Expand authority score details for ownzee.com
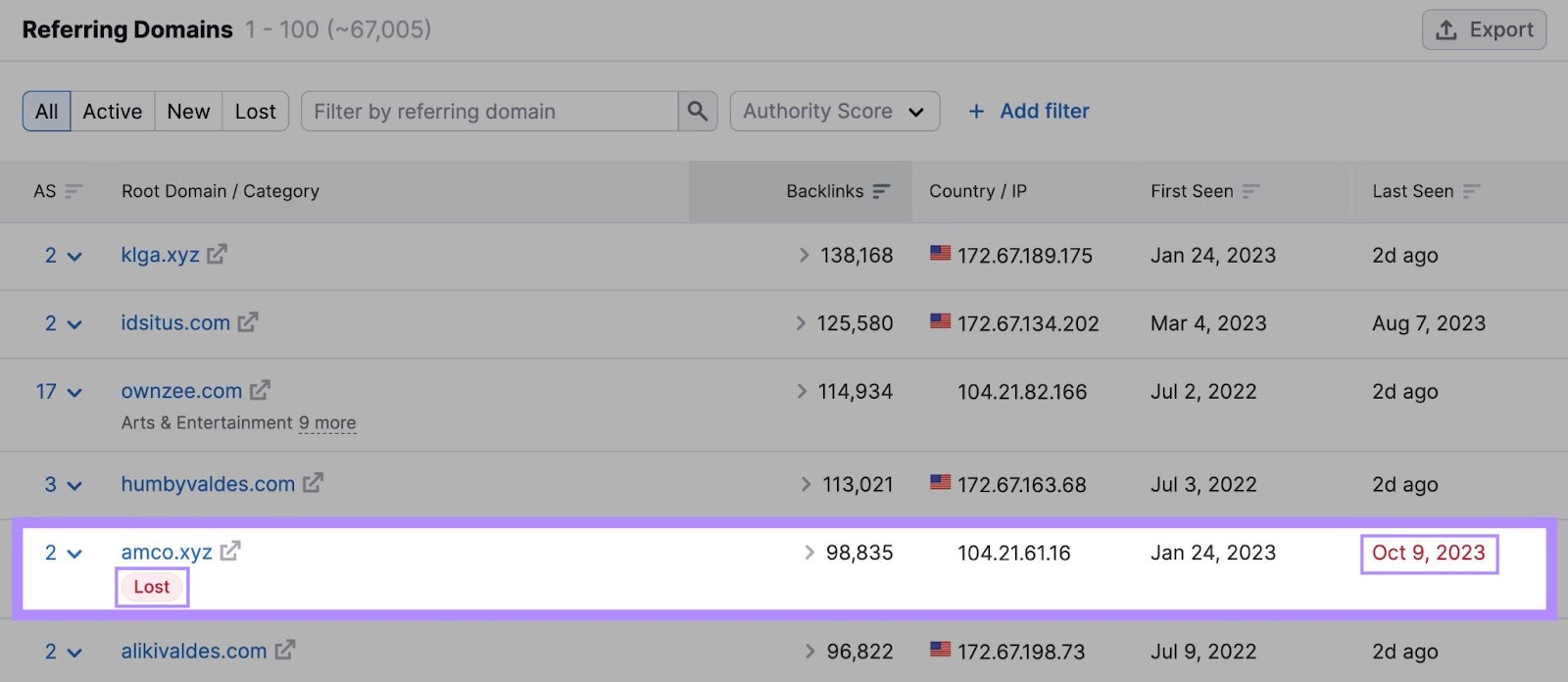Image resolution: width=1568 pixels, height=682 pixels. pyautogui.click(x=73, y=392)
